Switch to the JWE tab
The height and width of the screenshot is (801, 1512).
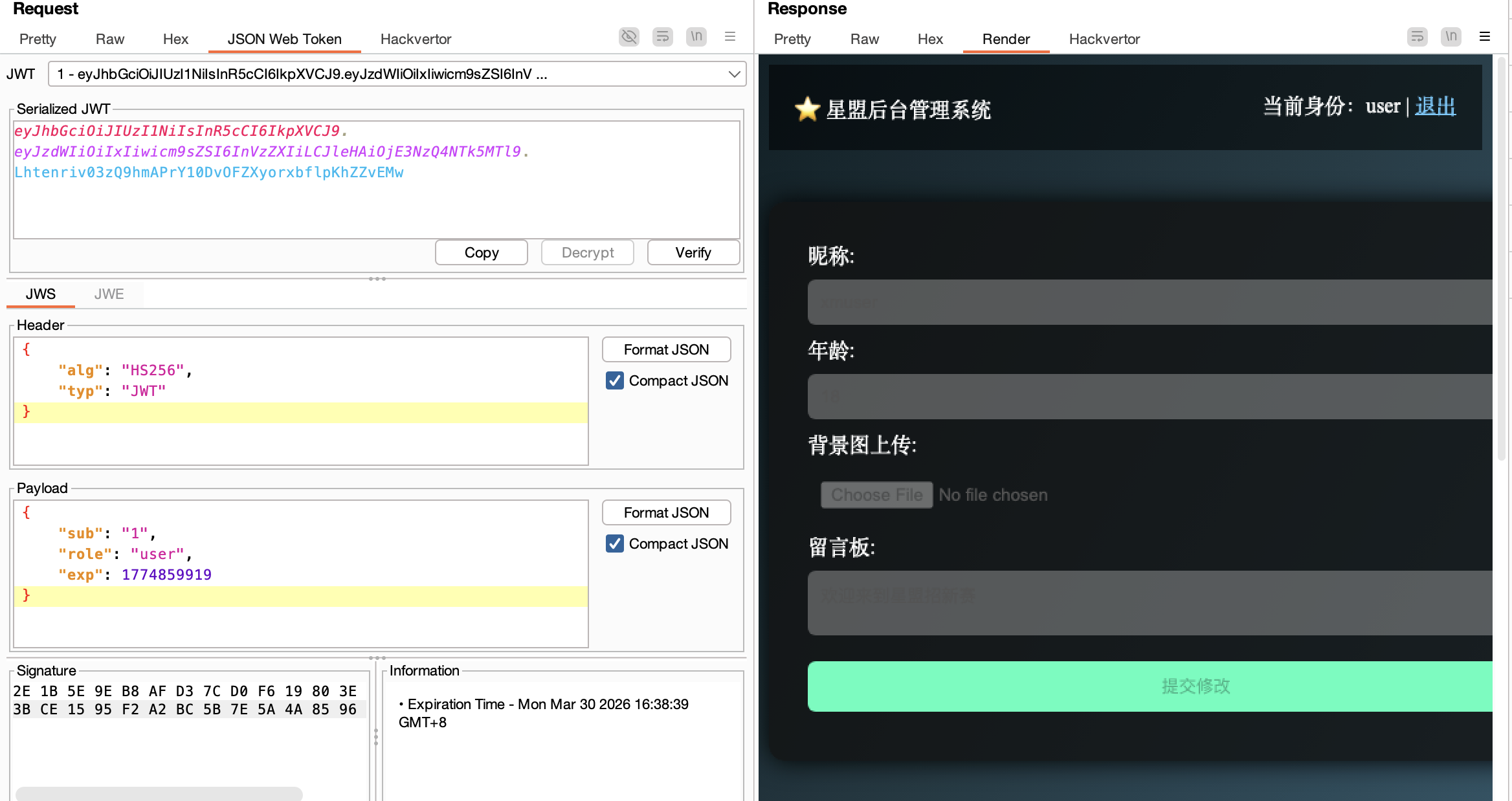click(109, 294)
